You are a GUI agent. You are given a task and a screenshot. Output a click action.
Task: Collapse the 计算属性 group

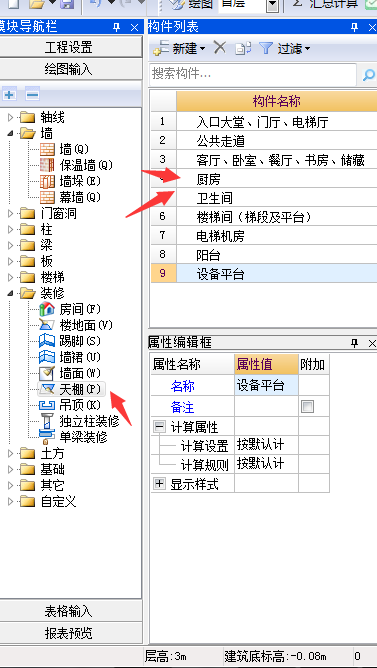point(159,427)
